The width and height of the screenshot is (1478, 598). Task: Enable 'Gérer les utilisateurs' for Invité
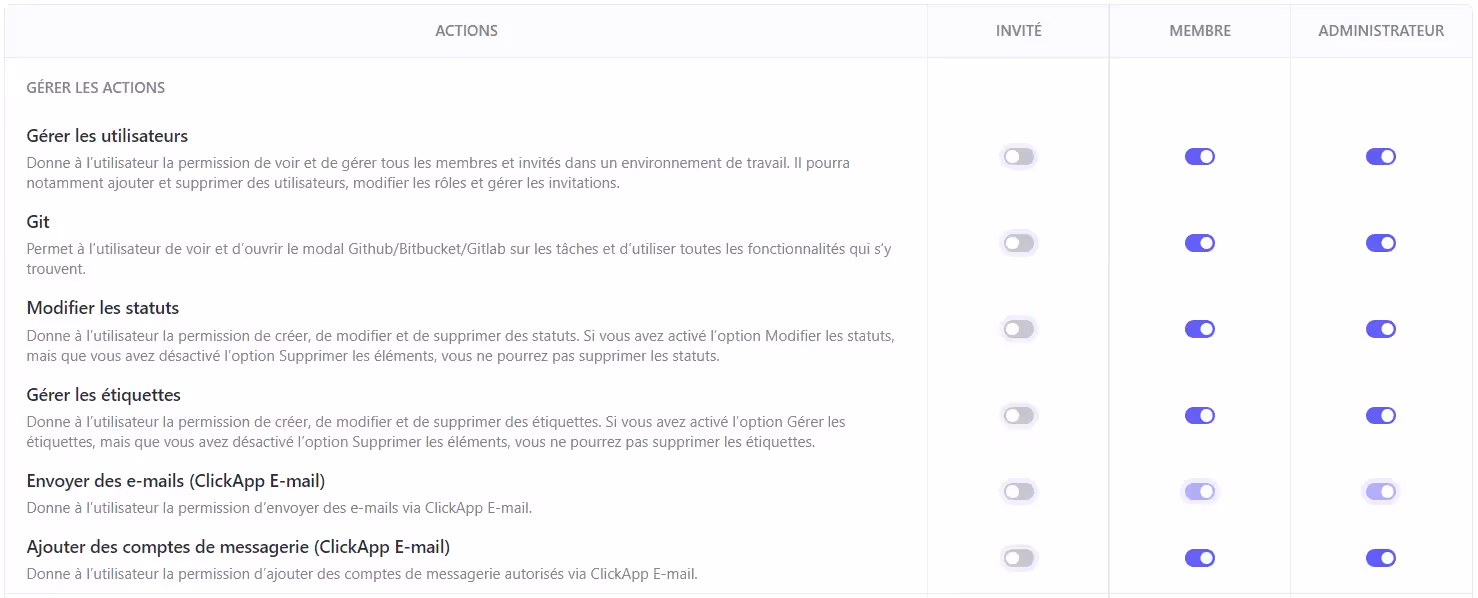(x=1019, y=156)
